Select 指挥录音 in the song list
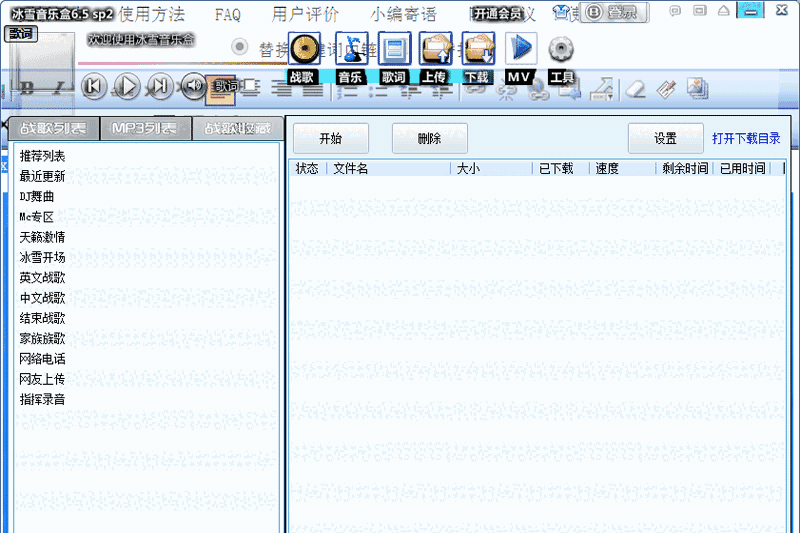Screen dimensions: 800x533 (x=42, y=399)
